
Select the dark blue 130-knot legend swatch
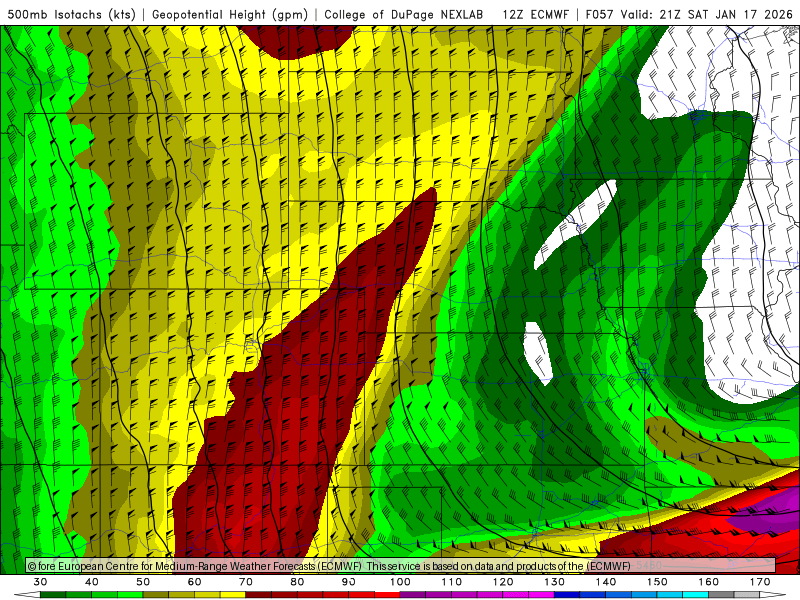tap(566, 595)
